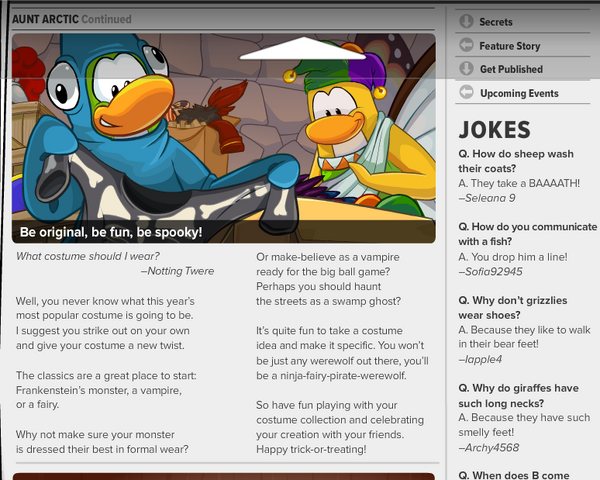Click the joke 'When does B come'
This screenshot has width=600, height=480.
514,475
